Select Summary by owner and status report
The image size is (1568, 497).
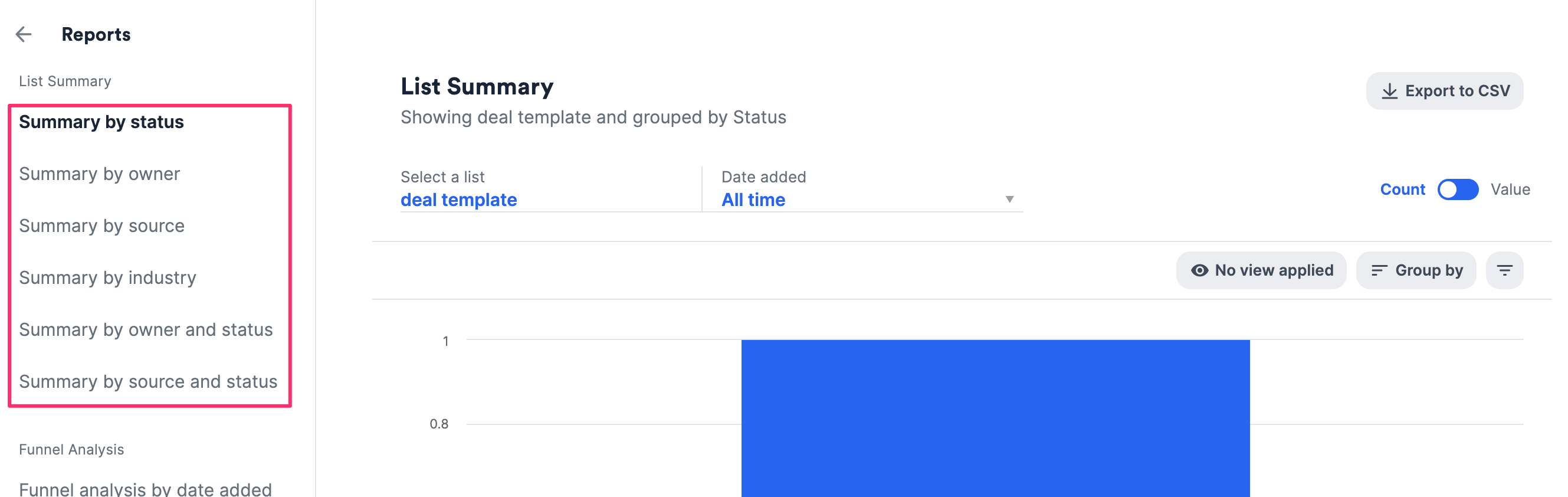coord(146,329)
